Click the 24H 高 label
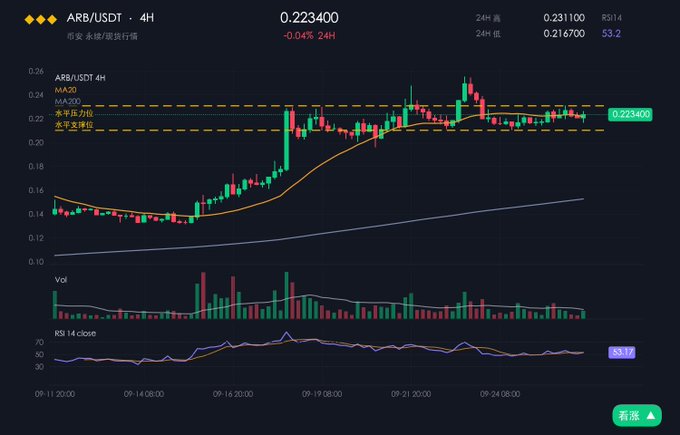680x435 pixels. pyautogui.click(x=488, y=18)
